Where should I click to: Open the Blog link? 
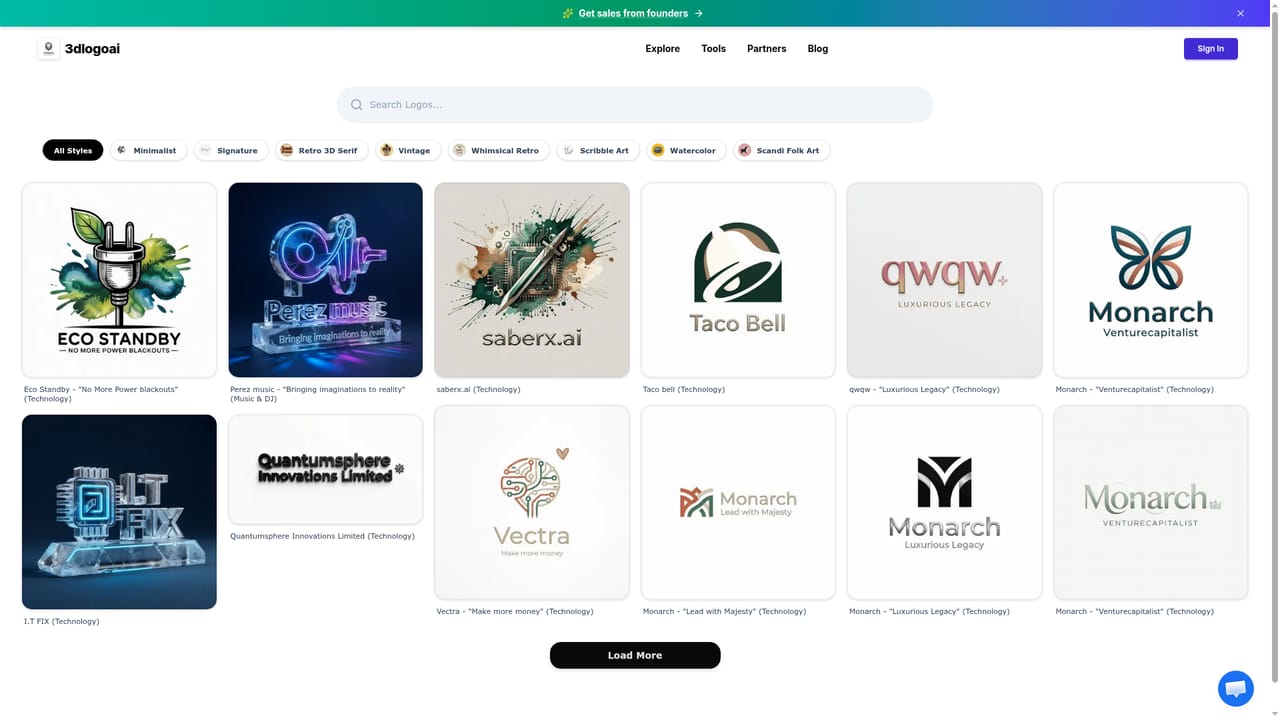pos(818,49)
